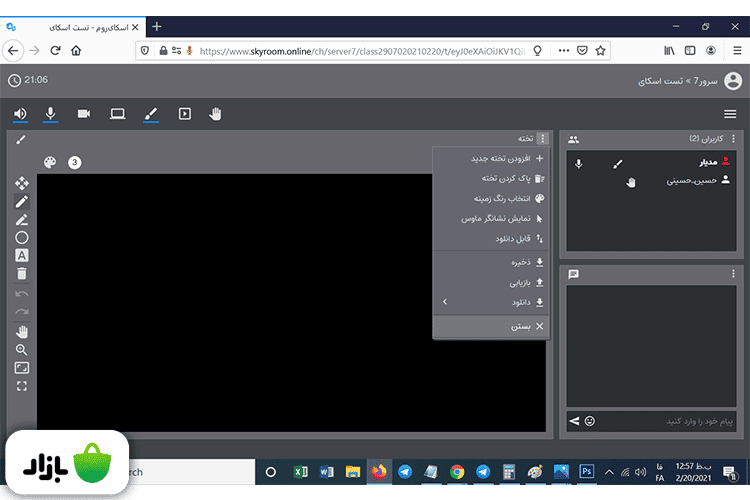
Task: Select the pencil drawing tool
Action: point(22,201)
